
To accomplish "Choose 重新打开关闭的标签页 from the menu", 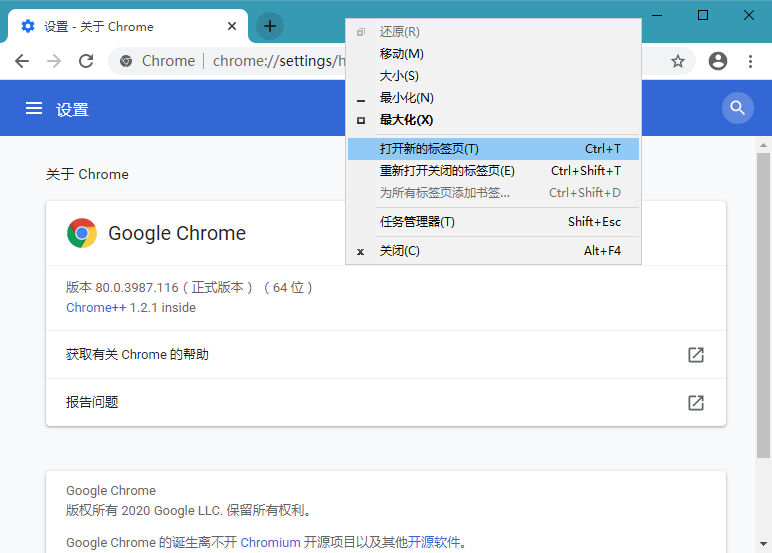I will pos(447,171).
